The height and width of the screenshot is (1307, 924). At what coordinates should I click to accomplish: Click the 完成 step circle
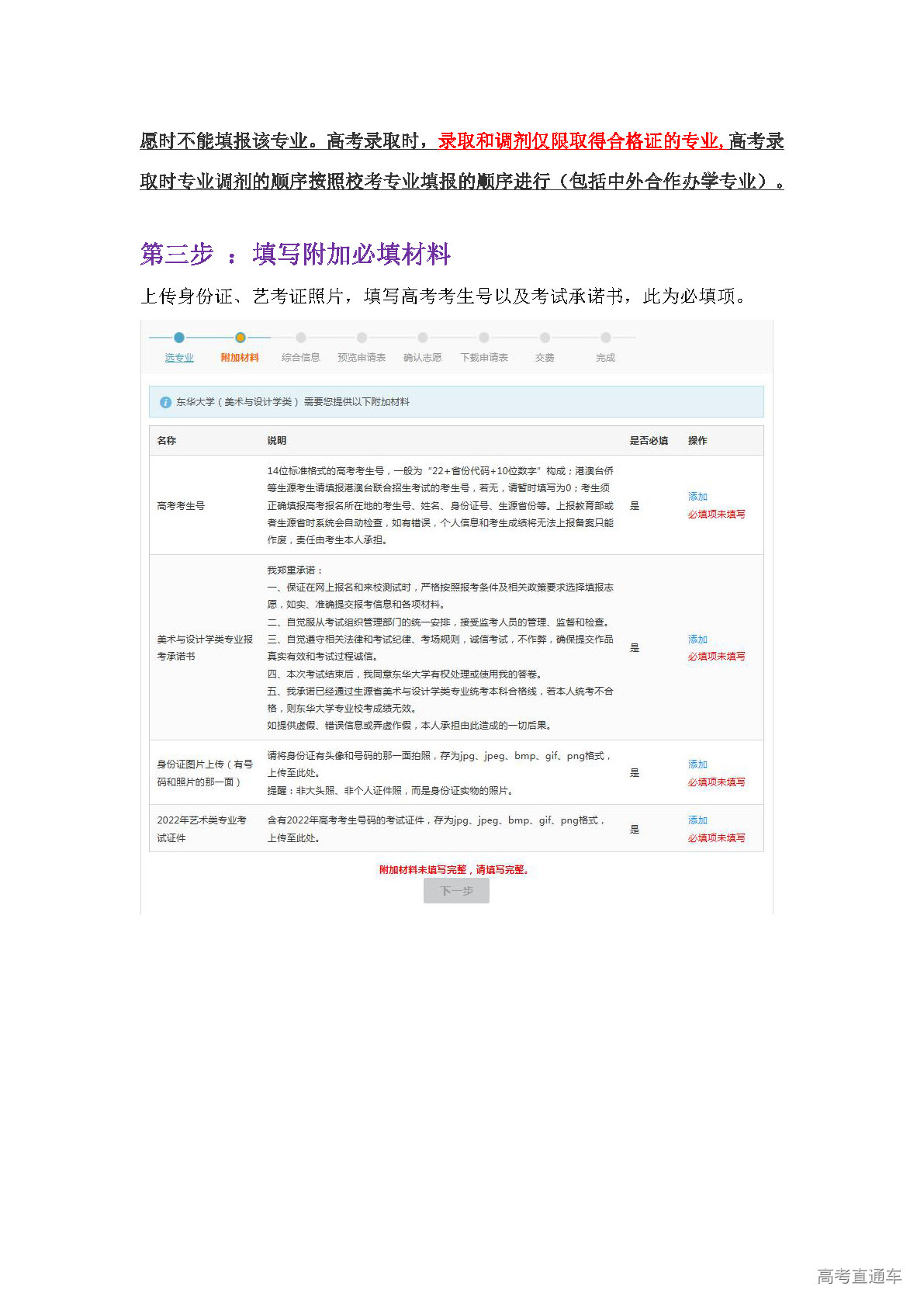tap(606, 338)
